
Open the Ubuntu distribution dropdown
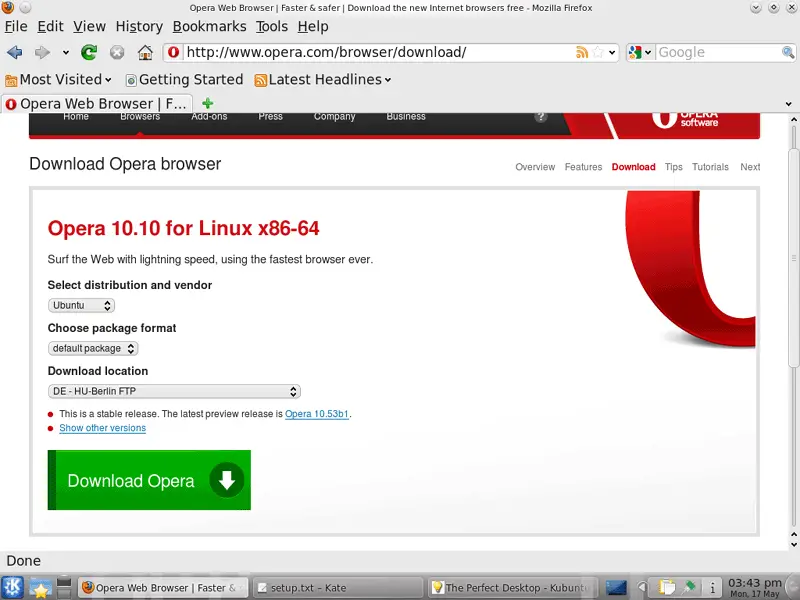click(81, 305)
